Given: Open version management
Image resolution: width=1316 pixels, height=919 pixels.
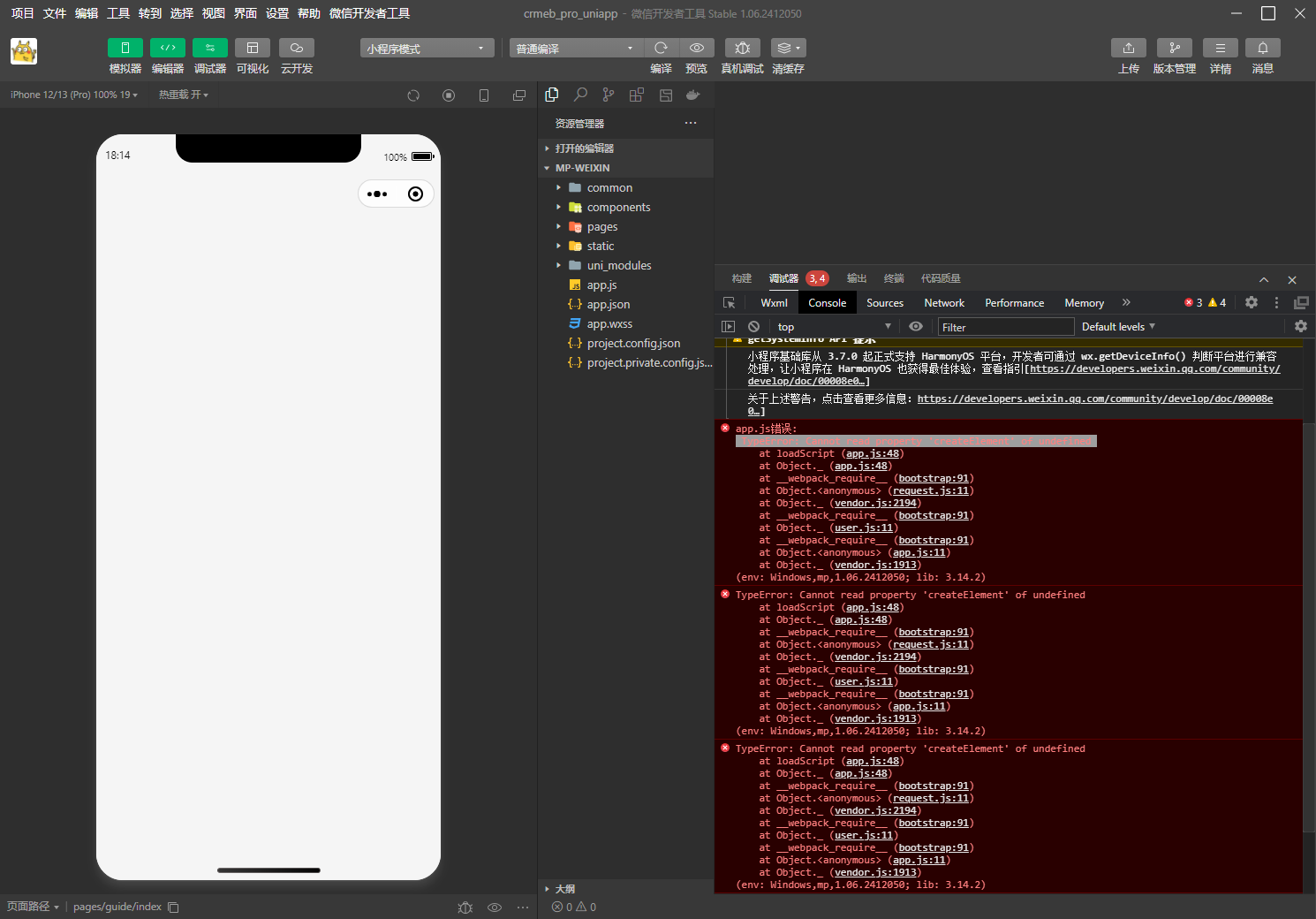Looking at the screenshot, I should [x=1174, y=48].
